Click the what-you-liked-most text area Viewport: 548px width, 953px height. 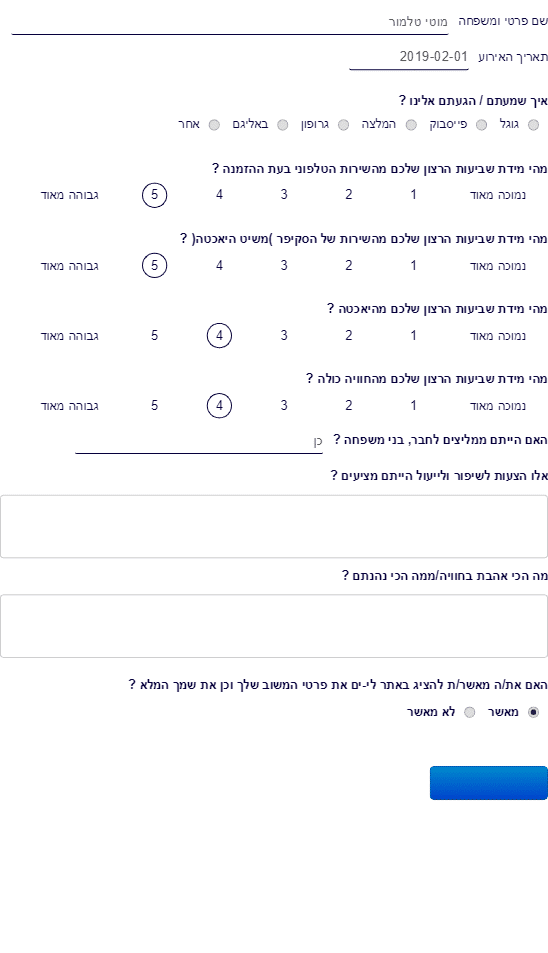[274, 626]
